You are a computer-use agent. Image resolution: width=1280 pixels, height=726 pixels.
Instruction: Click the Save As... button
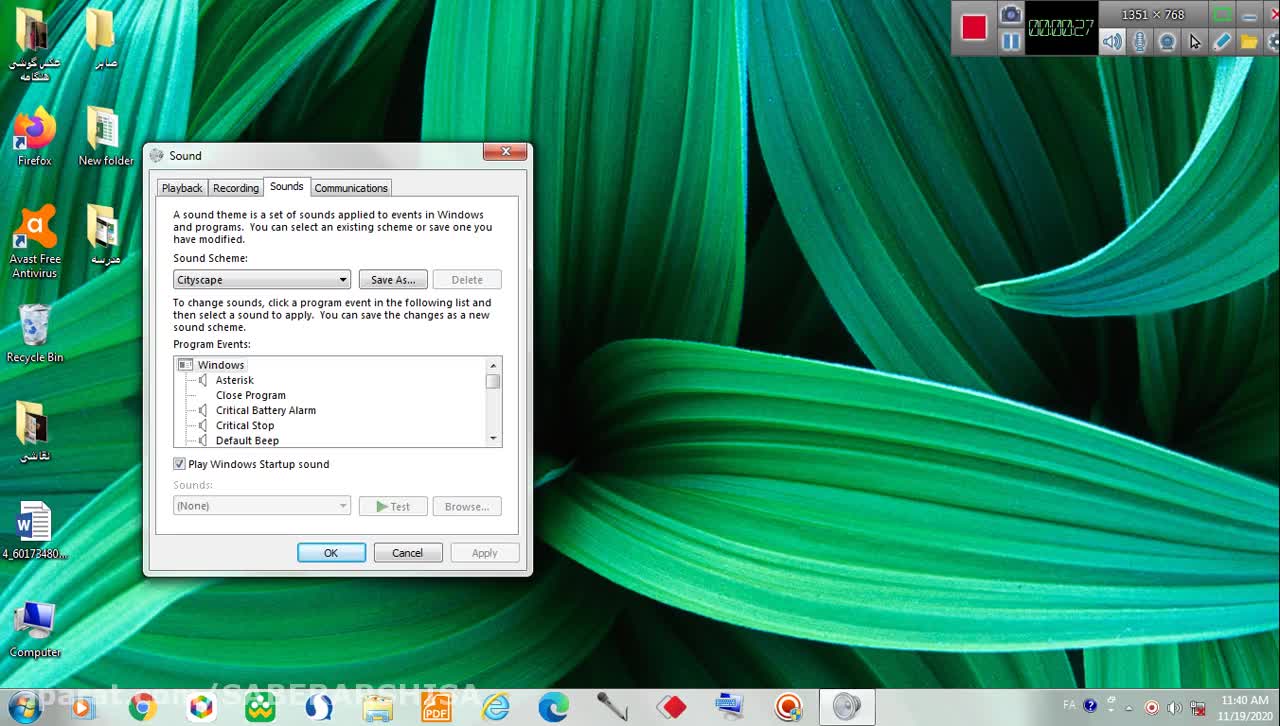(393, 280)
